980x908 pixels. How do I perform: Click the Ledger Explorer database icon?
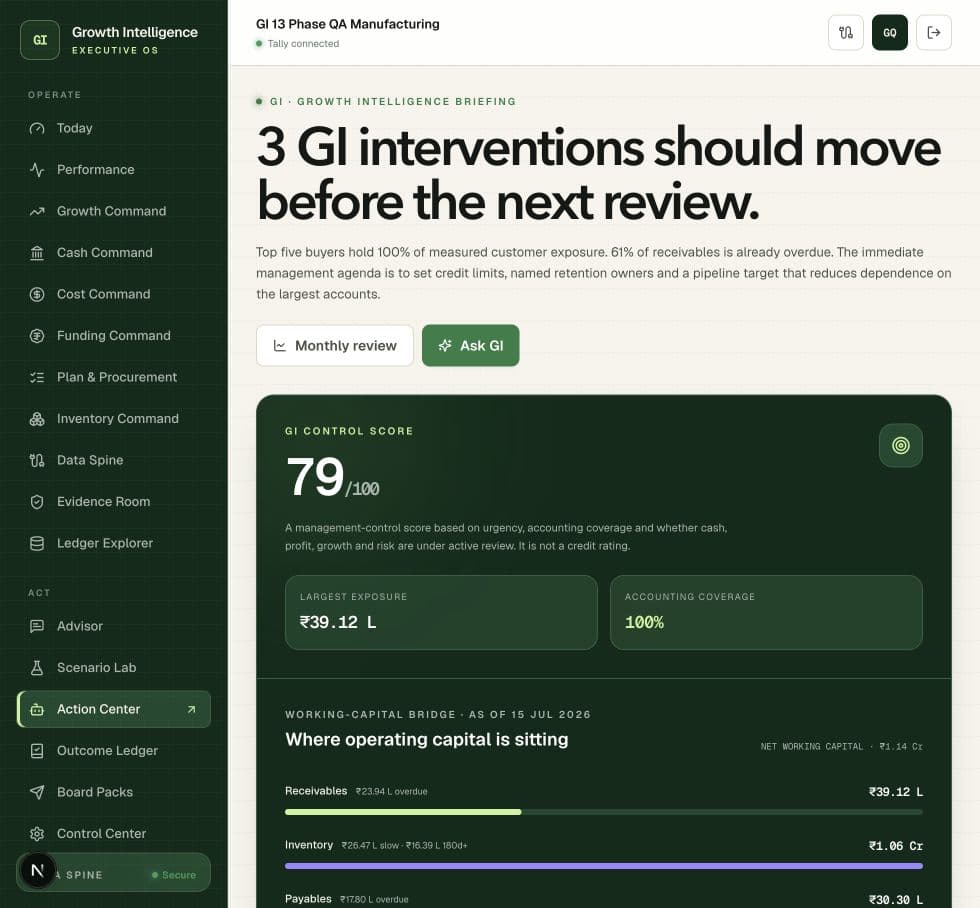[x=37, y=543]
